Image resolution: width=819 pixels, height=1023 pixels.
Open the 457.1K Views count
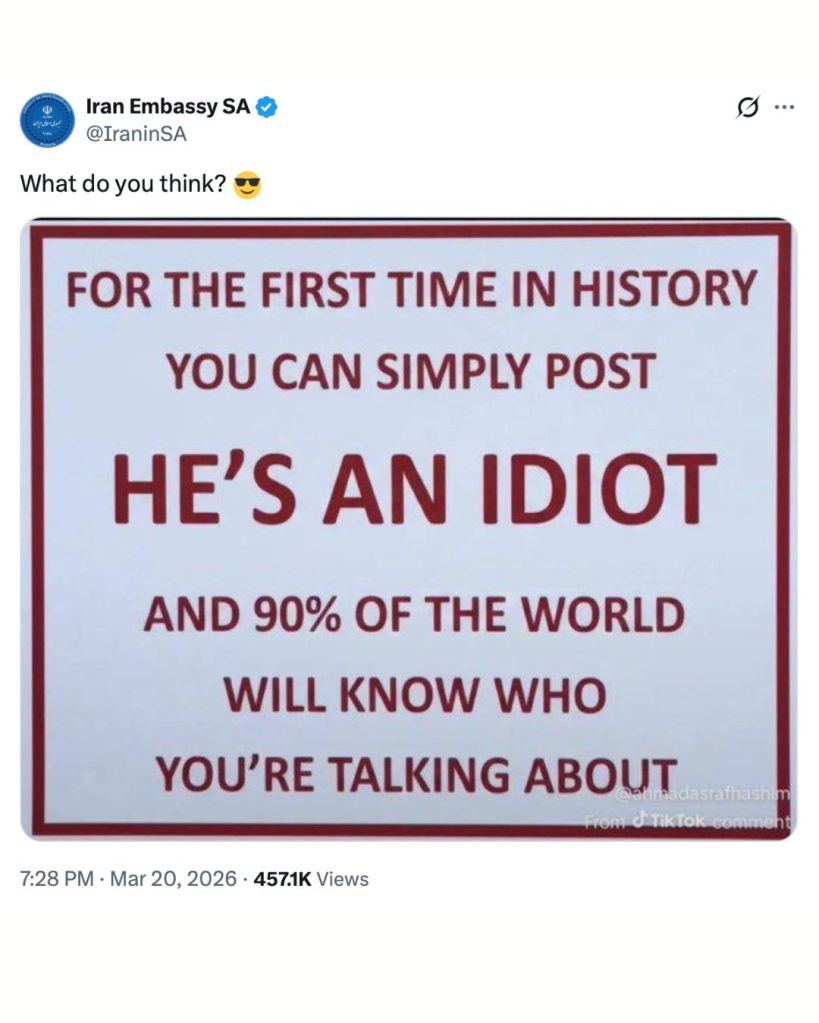click(x=311, y=879)
